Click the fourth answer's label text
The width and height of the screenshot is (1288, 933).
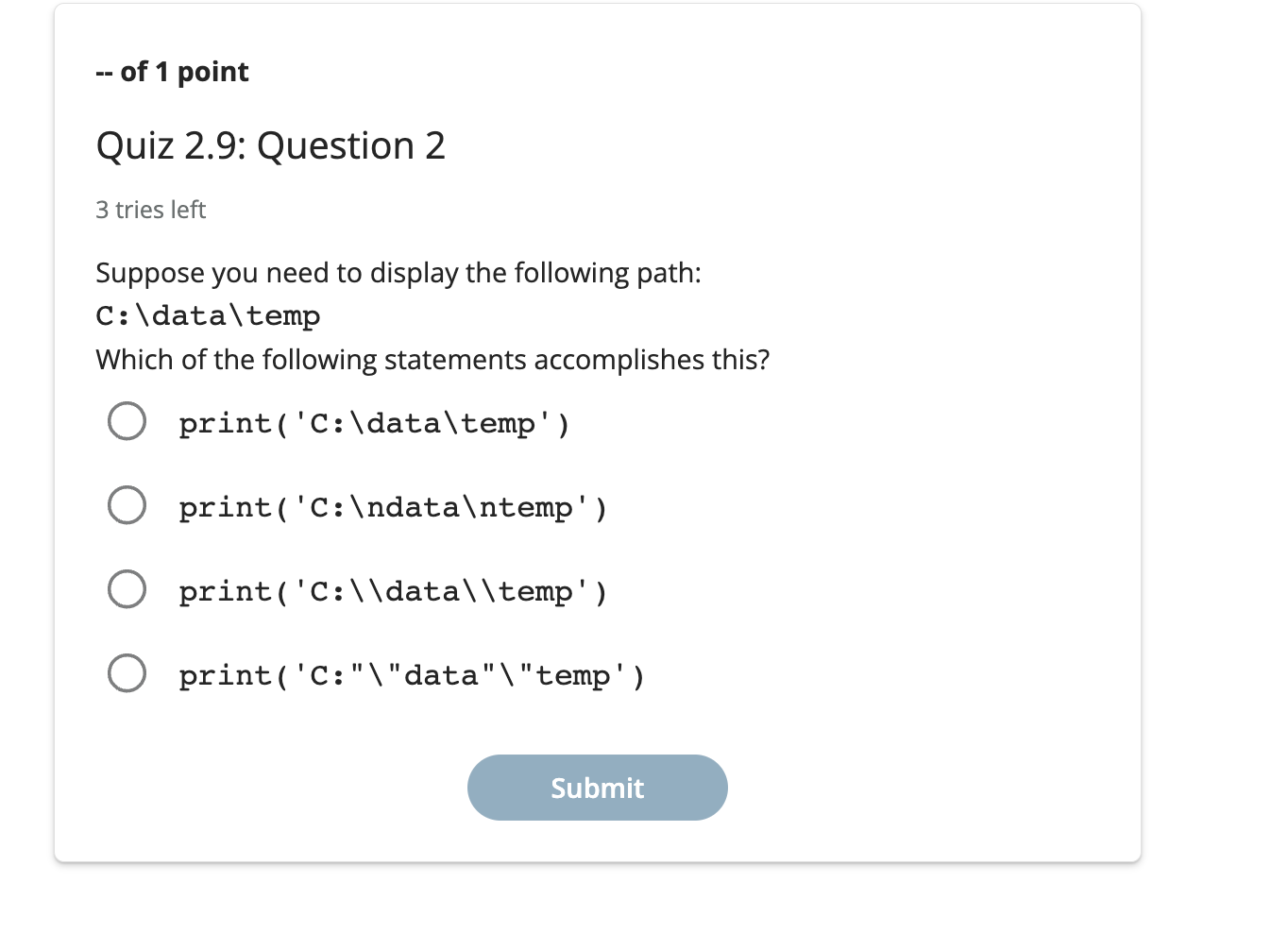pos(411,675)
